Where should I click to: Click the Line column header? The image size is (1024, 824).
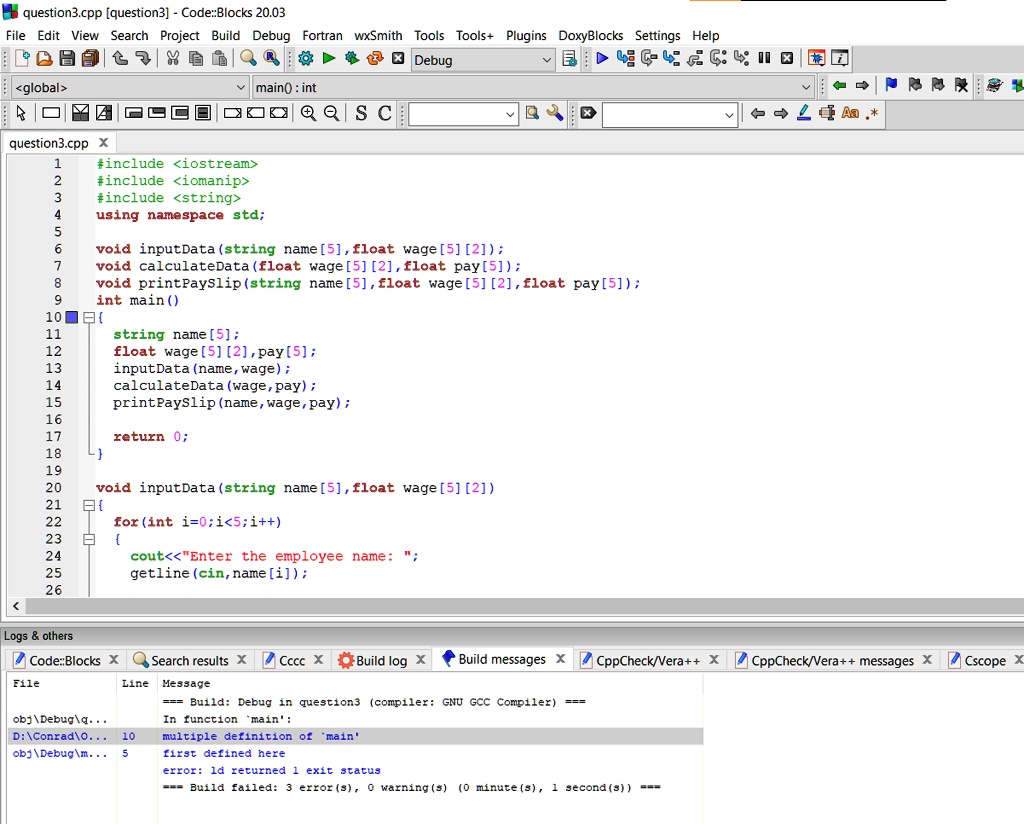pyautogui.click(x=136, y=684)
